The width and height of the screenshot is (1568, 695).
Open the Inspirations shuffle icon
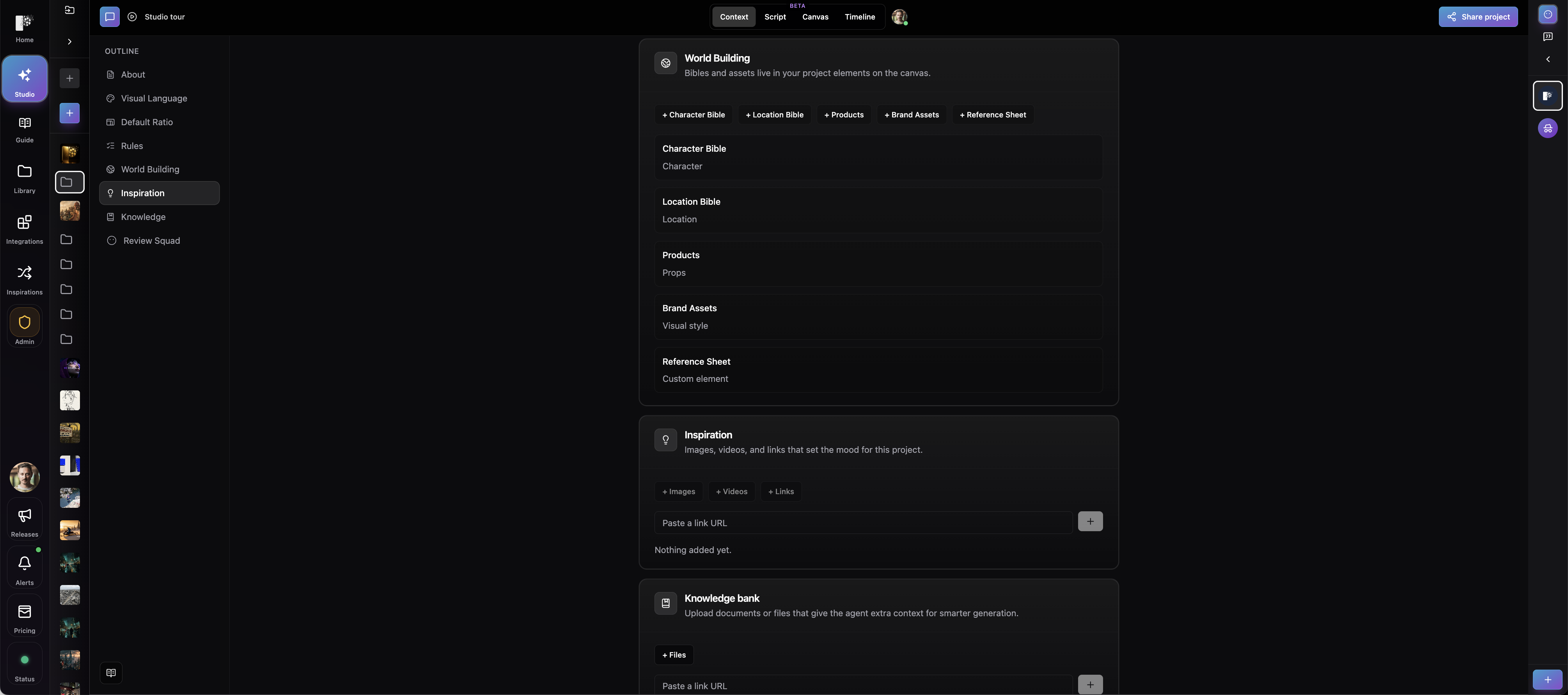(x=24, y=280)
